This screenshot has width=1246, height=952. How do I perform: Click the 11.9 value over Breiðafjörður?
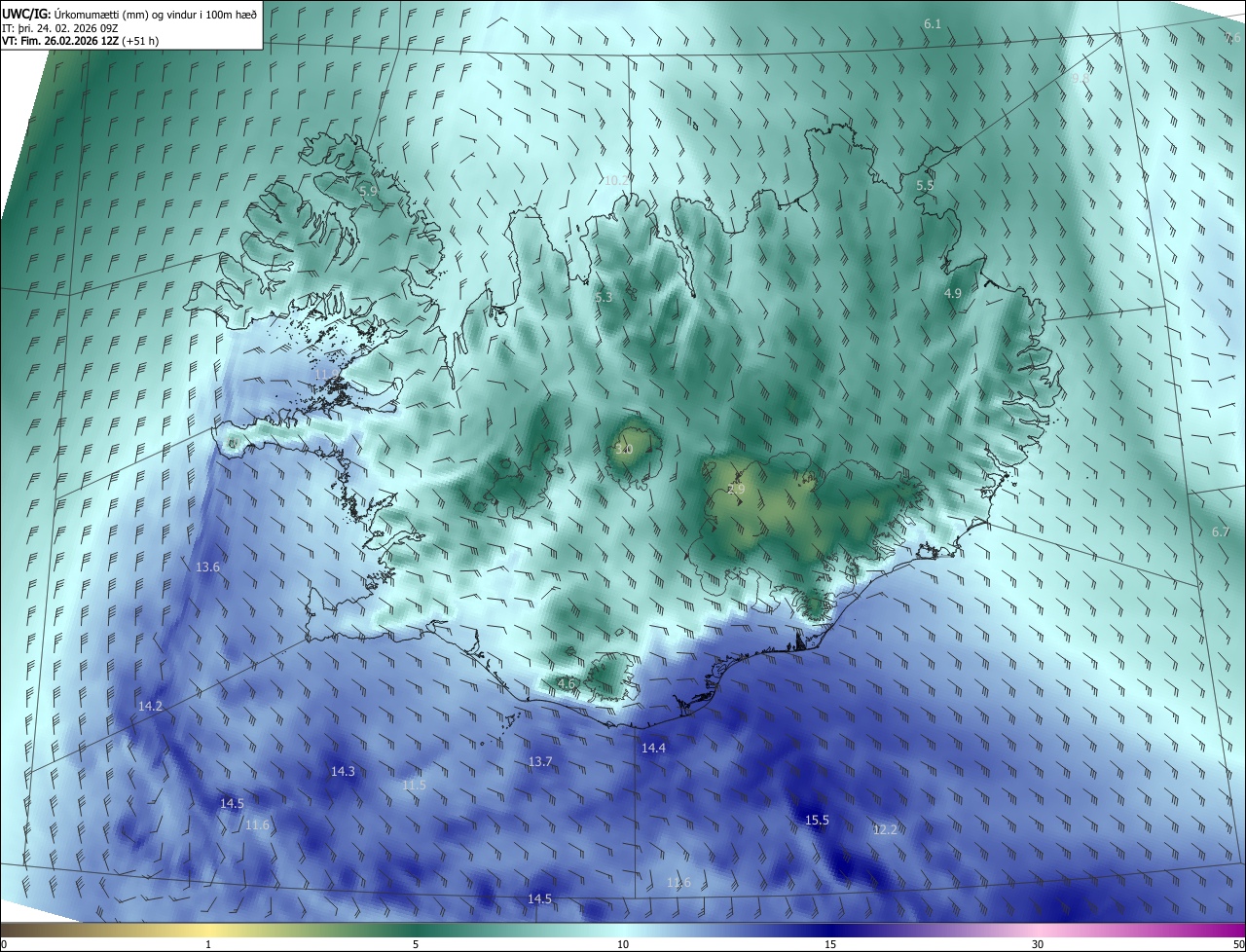[327, 373]
